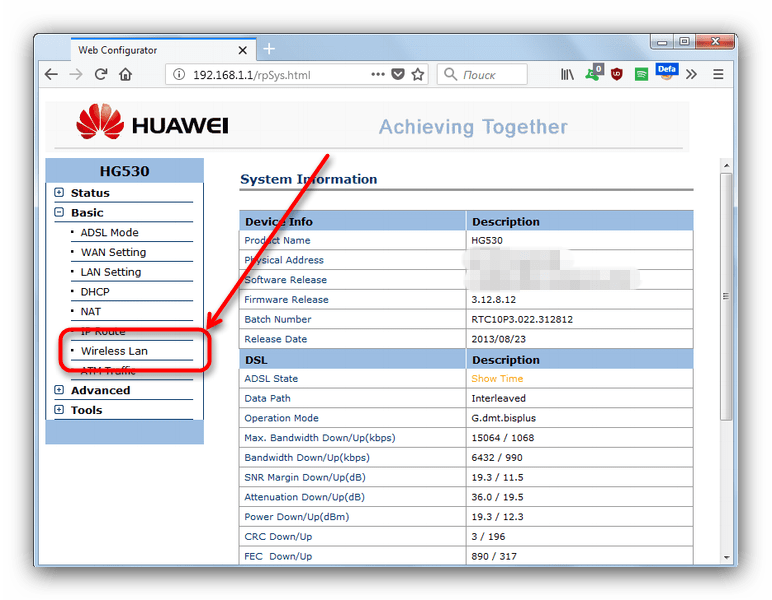The image size is (772, 600).
Task: Click the vertical scrollbar thumb
Action: pyautogui.click(x=726, y=296)
